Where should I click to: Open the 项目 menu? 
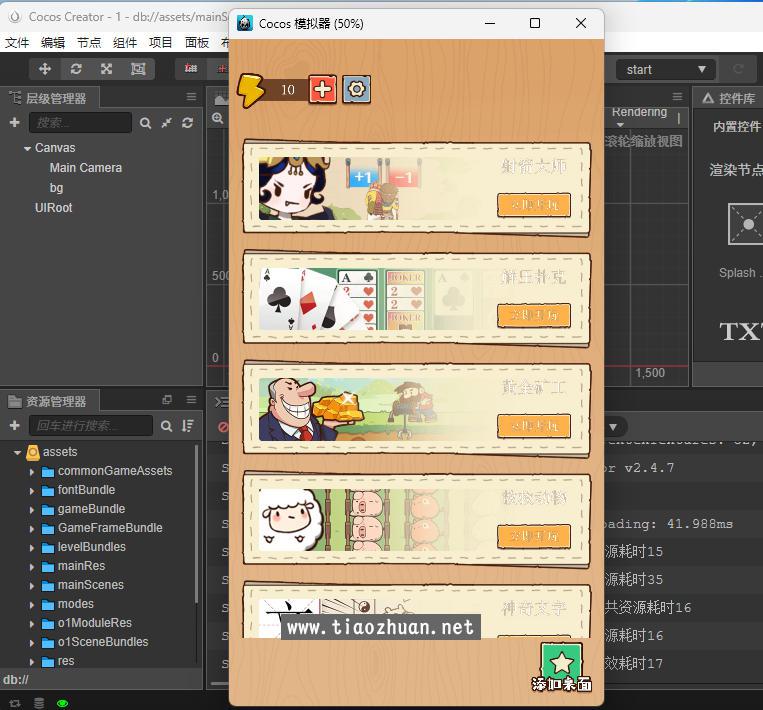click(x=161, y=42)
